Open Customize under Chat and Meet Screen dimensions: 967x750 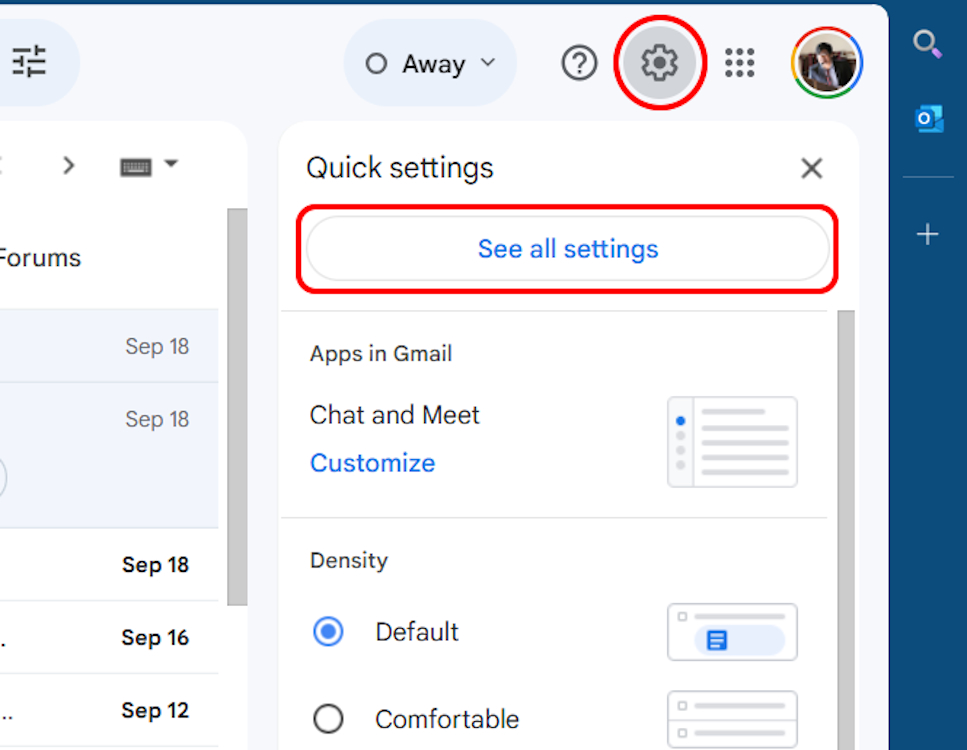coord(372,463)
